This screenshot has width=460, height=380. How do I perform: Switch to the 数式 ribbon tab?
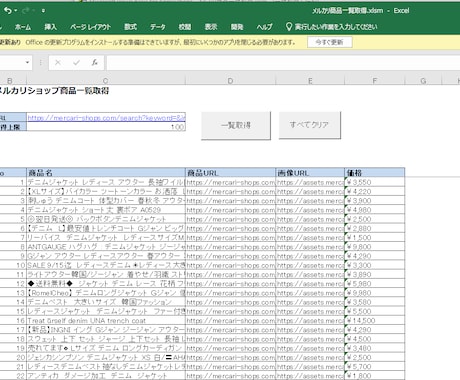point(130,27)
